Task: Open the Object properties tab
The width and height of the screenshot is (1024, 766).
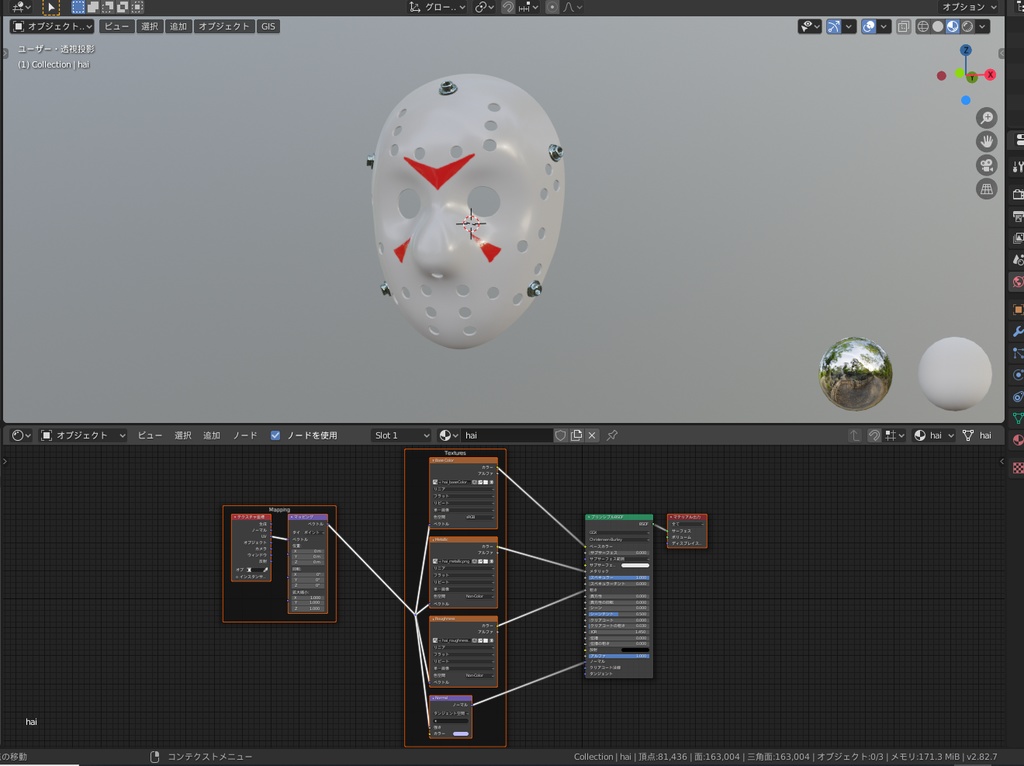Action: (x=1017, y=309)
